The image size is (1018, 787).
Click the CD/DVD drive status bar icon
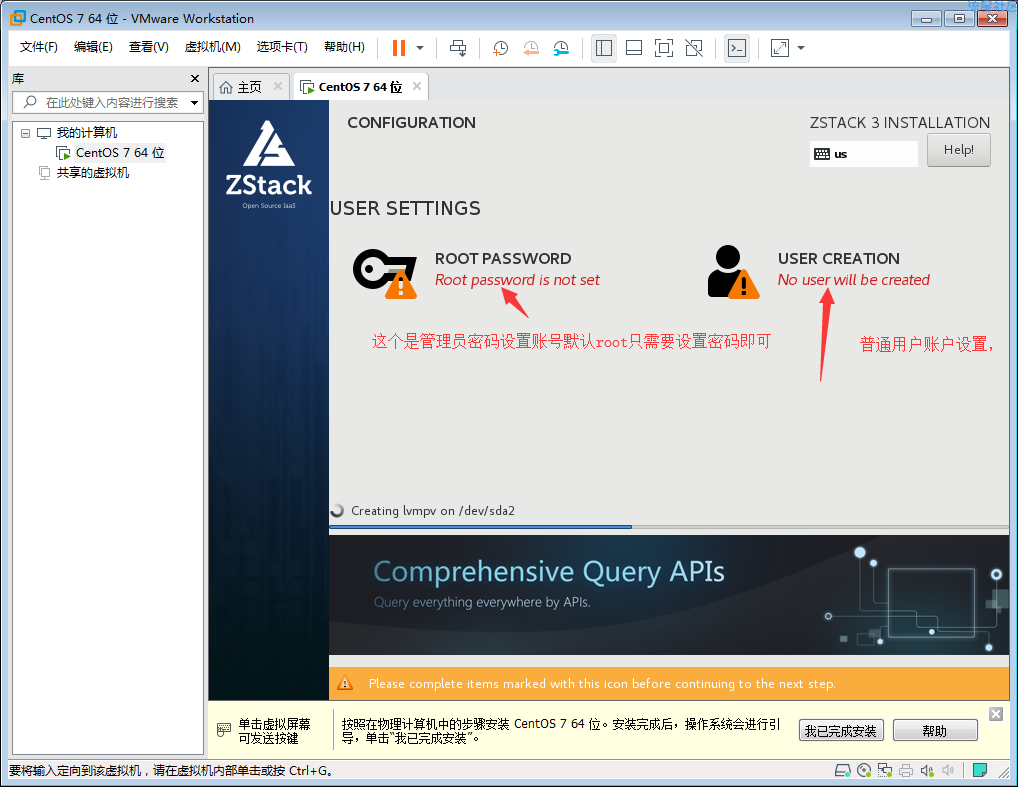[864, 771]
